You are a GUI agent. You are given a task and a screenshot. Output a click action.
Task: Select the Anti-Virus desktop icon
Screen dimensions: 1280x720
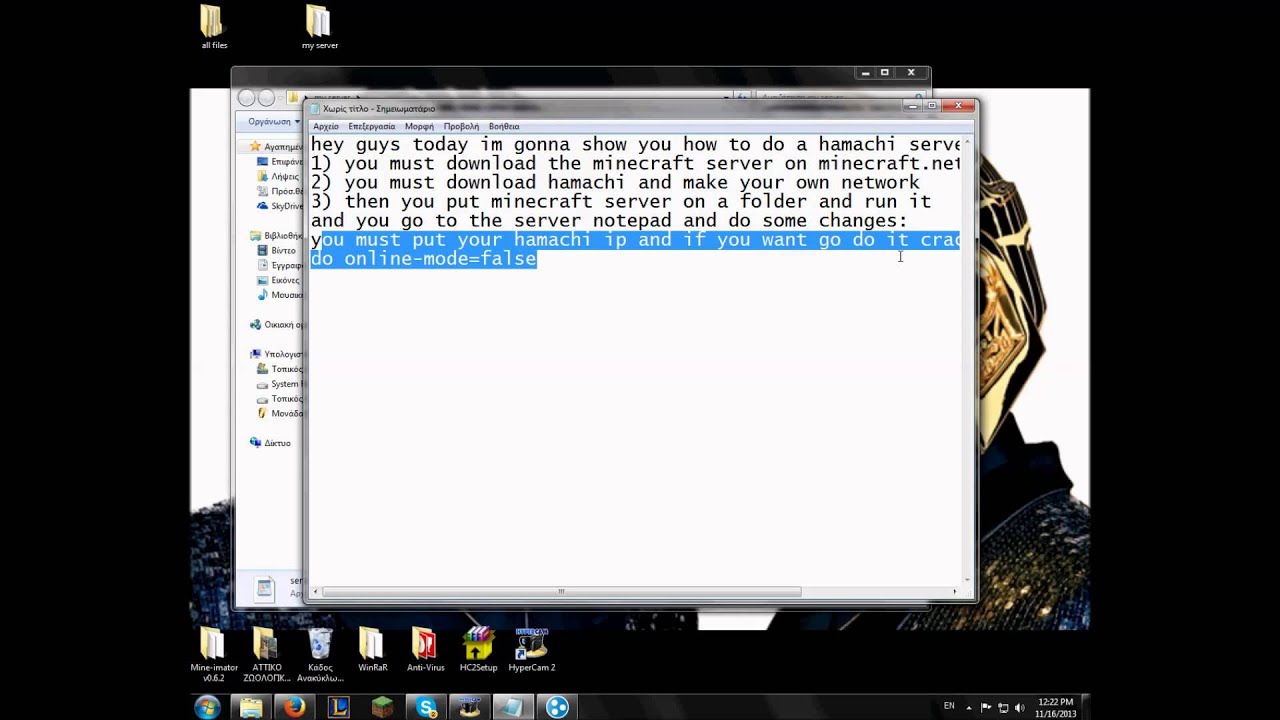425,651
